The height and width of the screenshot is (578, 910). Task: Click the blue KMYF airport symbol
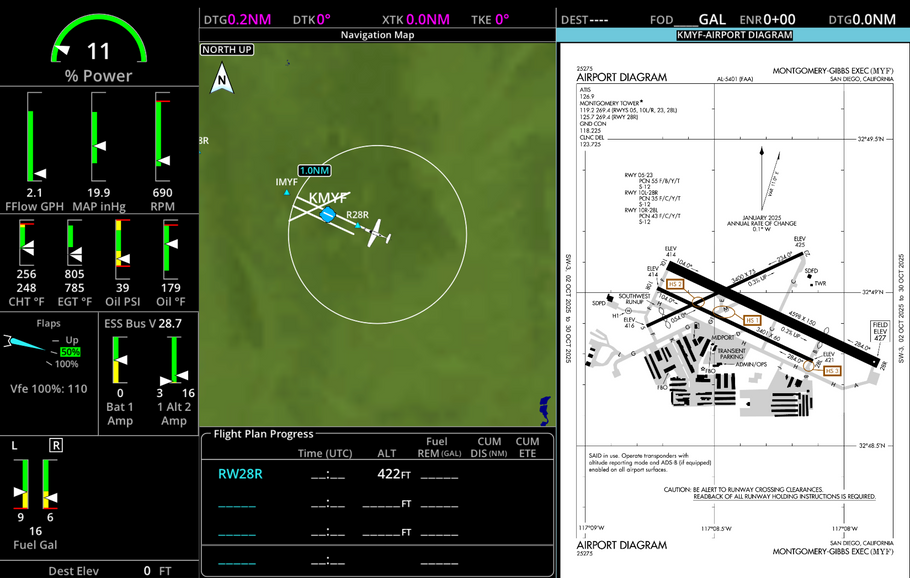327,215
